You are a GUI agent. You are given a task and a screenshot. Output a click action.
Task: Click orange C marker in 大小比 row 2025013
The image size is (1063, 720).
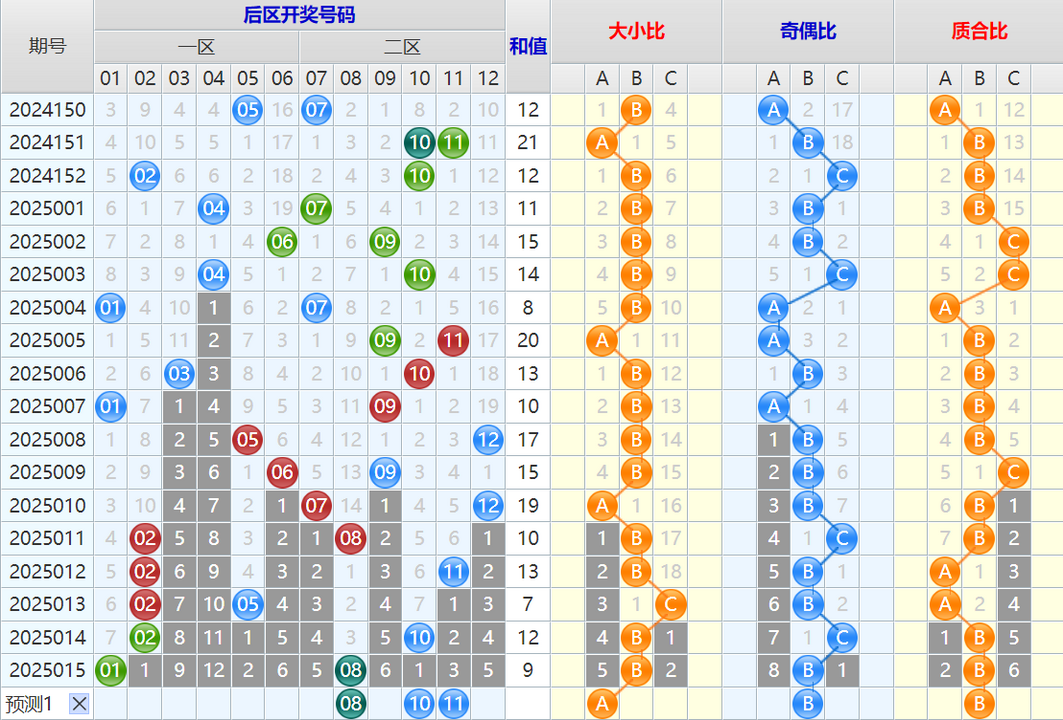point(670,604)
